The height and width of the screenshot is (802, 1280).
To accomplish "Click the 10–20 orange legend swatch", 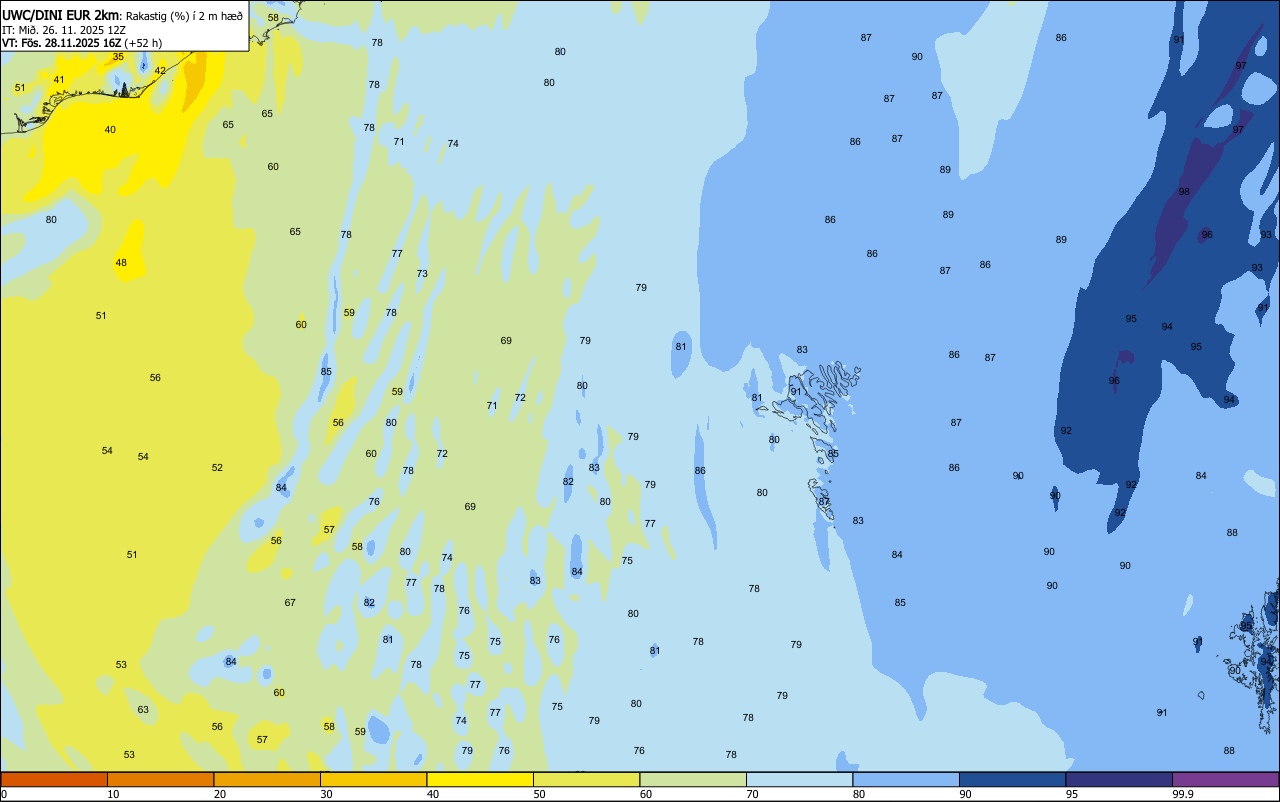I will click(160, 779).
